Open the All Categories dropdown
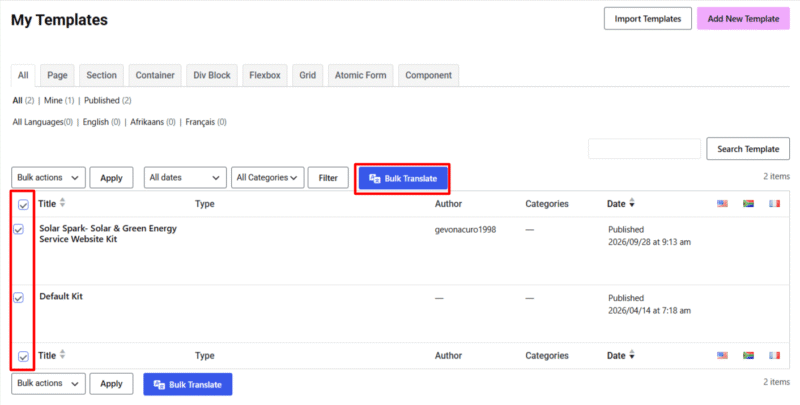The image size is (800, 405). coord(267,178)
